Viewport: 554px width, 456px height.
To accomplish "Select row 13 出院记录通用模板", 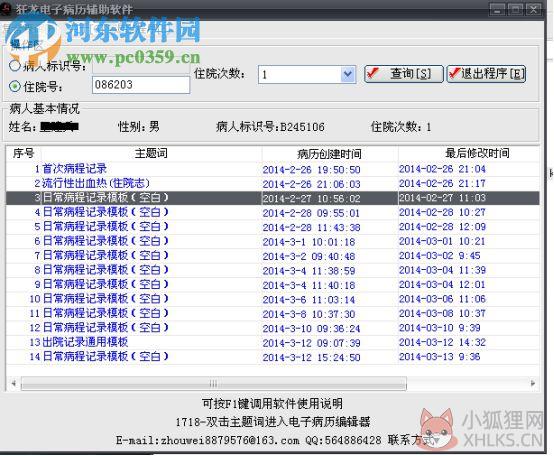I will click(x=272, y=343).
